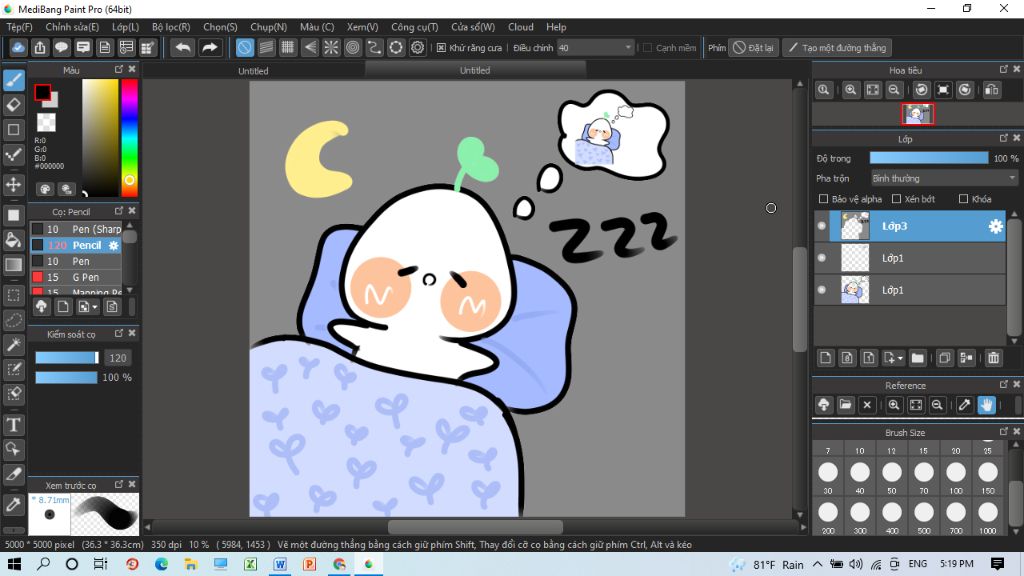The image size is (1024, 576).
Task: Click Tạo một đường thẳng button
Action: pos(838,48)
